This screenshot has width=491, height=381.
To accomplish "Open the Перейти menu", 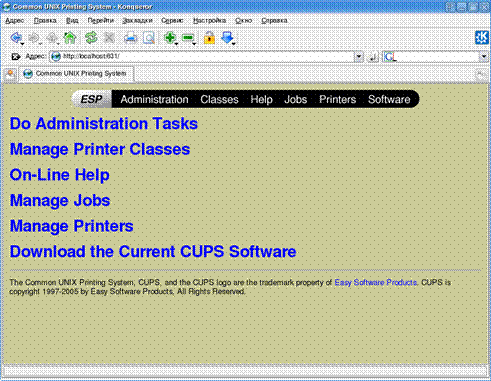I will [x=100, y=21].
